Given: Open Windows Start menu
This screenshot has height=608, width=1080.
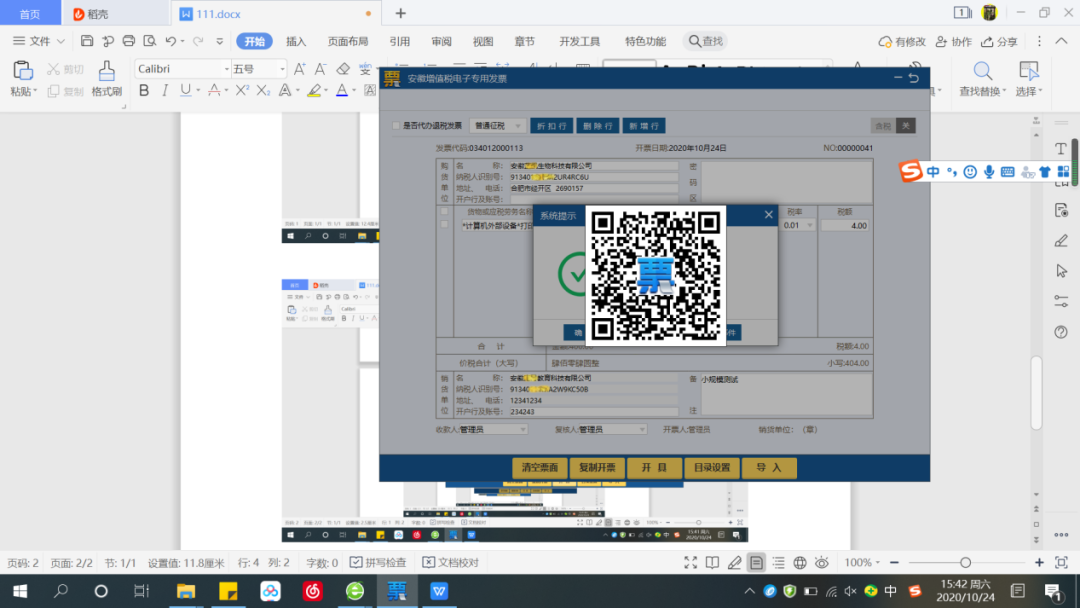Looking at the screenshot, I should [x=20, y=591].
